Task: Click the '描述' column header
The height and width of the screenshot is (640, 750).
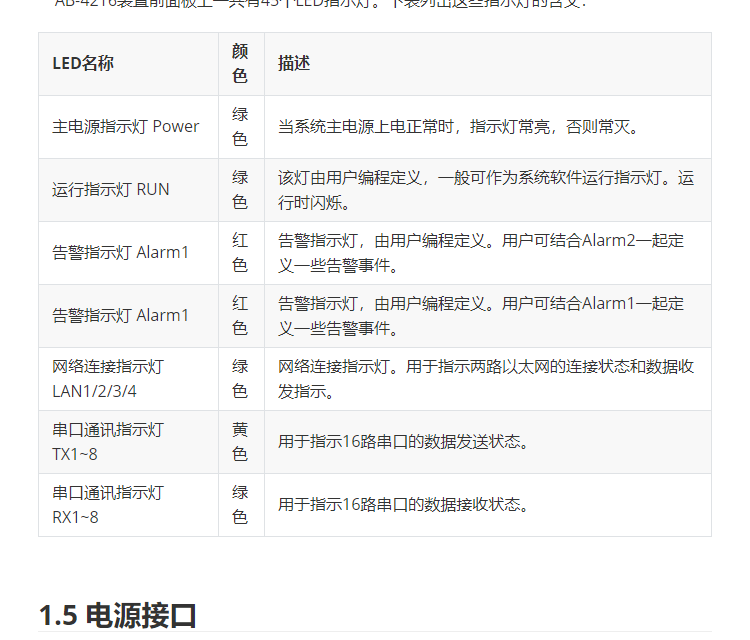Action: (x=487, y=64)
